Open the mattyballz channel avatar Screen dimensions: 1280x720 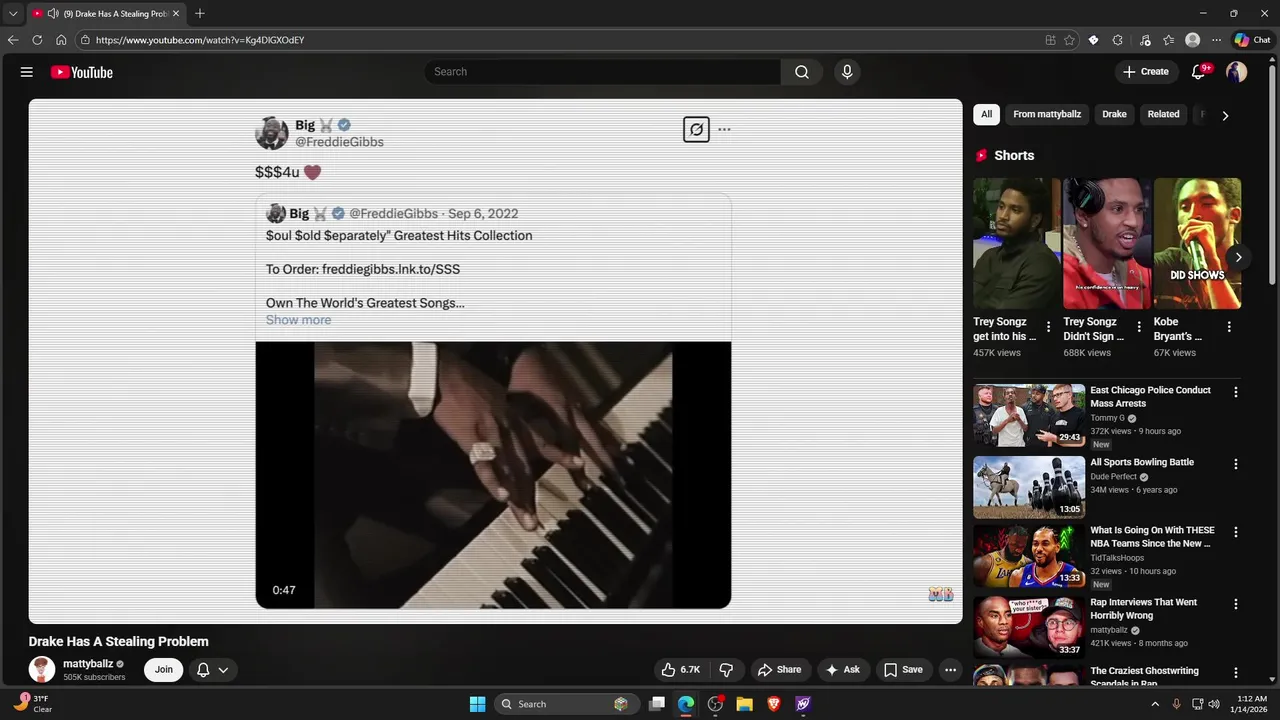point(42,670)
